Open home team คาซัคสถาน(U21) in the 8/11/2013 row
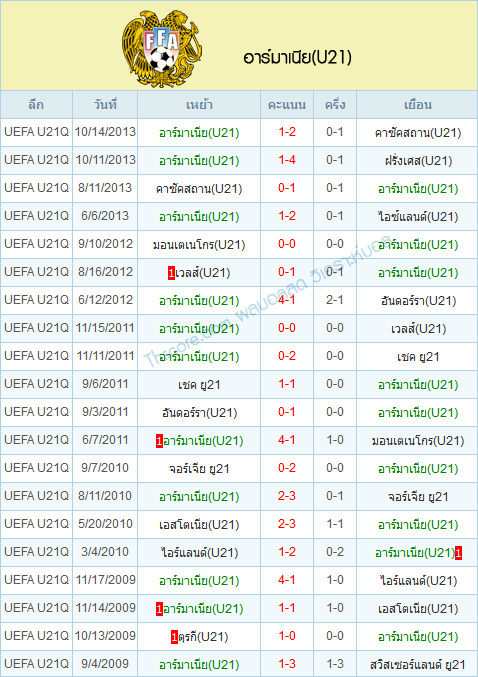 pyautogui.click(x=199, y=189)
